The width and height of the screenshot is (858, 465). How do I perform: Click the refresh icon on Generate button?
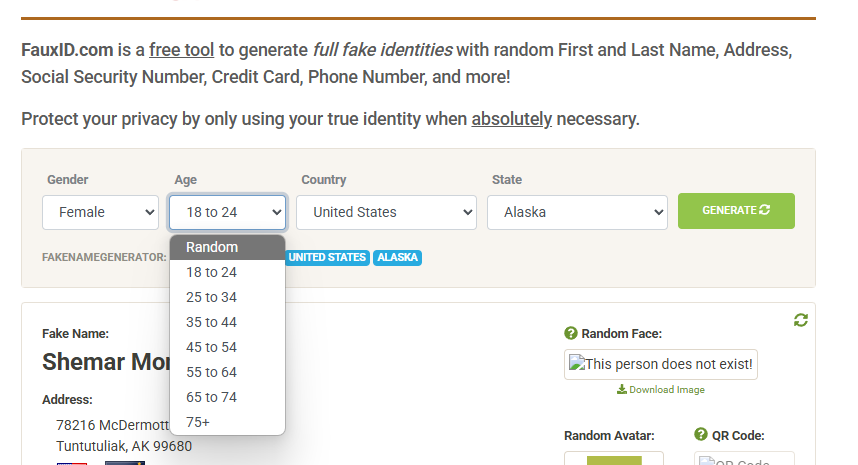pyautogui.click(x=764, y=210)
